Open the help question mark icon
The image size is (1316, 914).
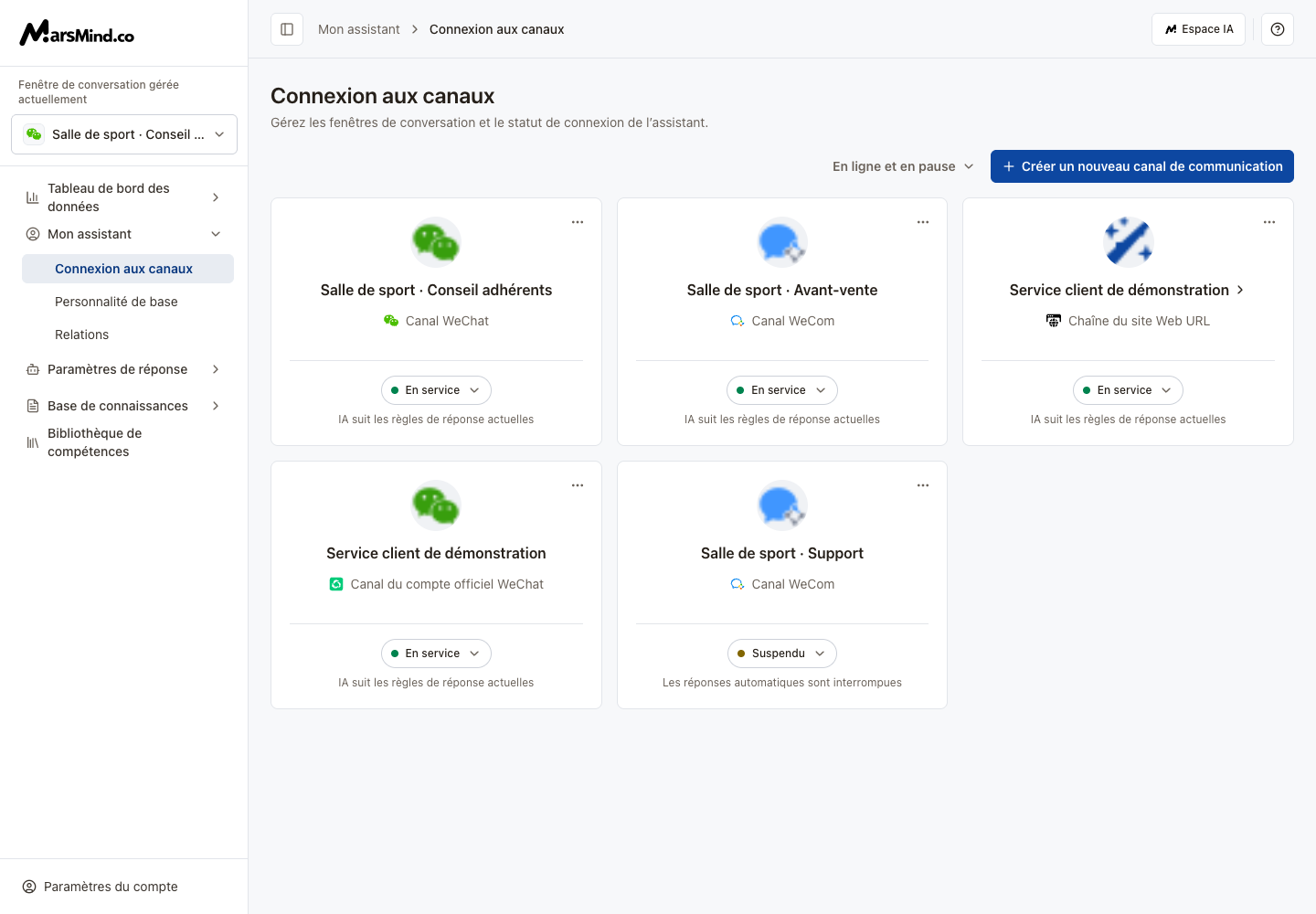pyautogui.click(x=1278, y=29)
